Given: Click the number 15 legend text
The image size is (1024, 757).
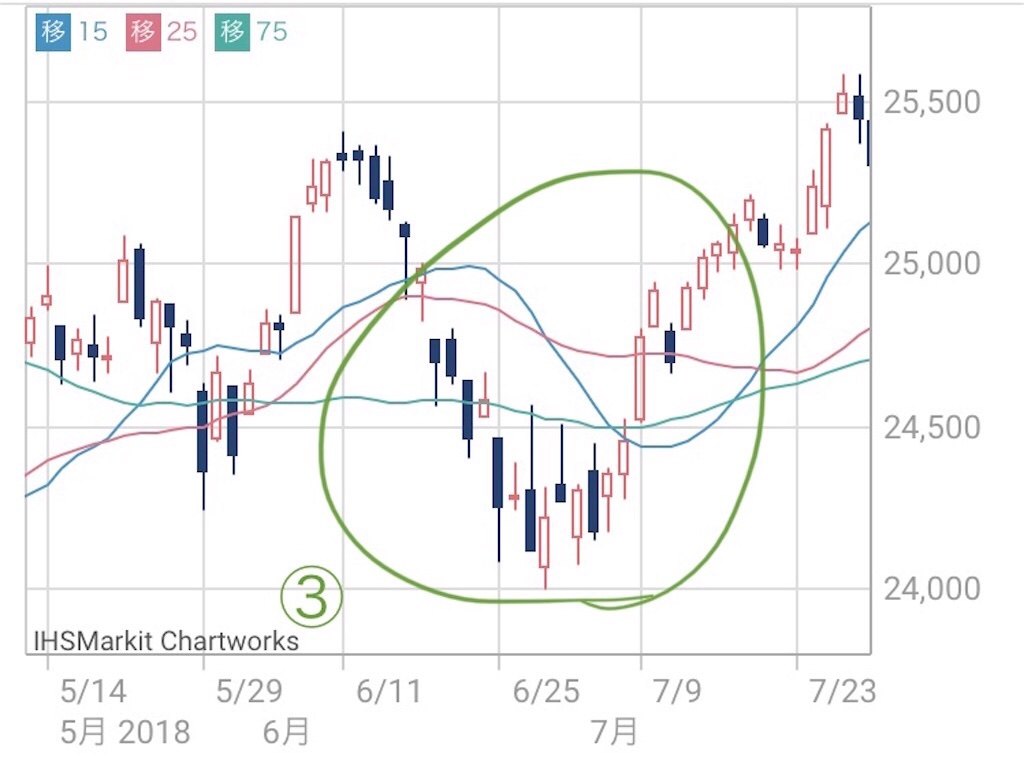Looking at the screenshot, I should click(93, 32).
